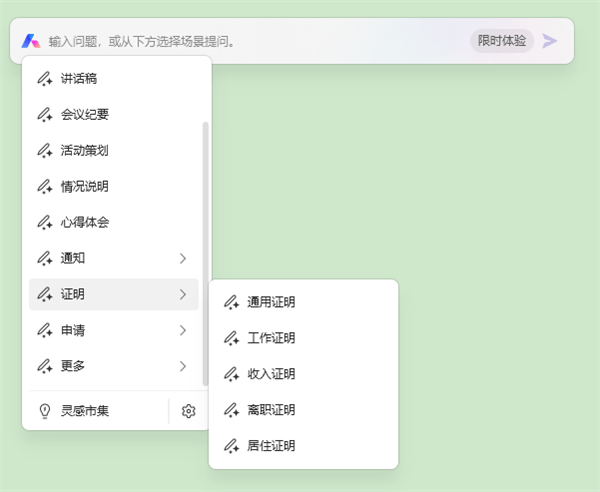Pick 工作证明 from the submenu
Screen dimensions: 600x492
coord(271,338)
